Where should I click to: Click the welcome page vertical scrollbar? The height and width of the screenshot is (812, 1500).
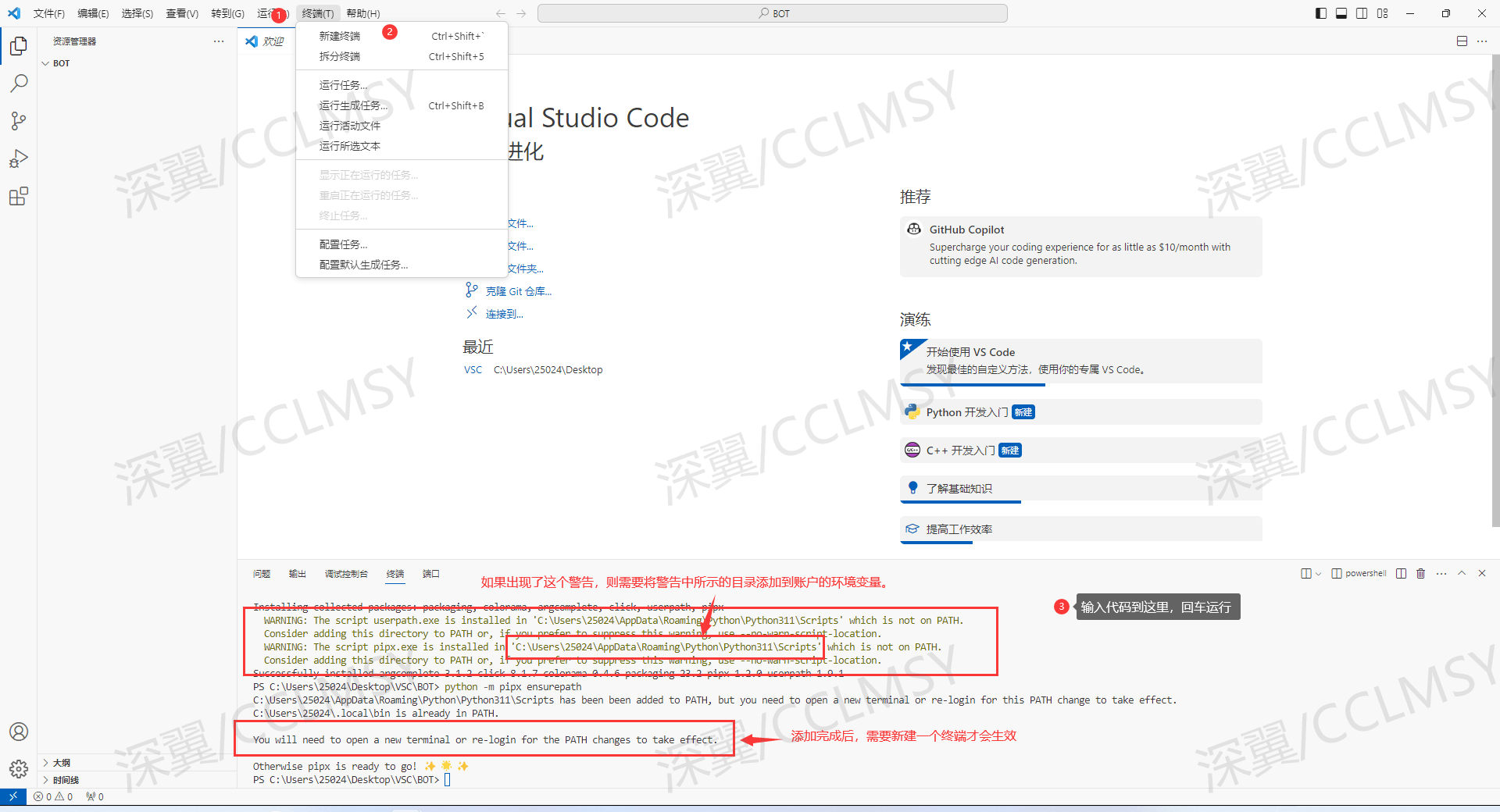coord(1495,292)
